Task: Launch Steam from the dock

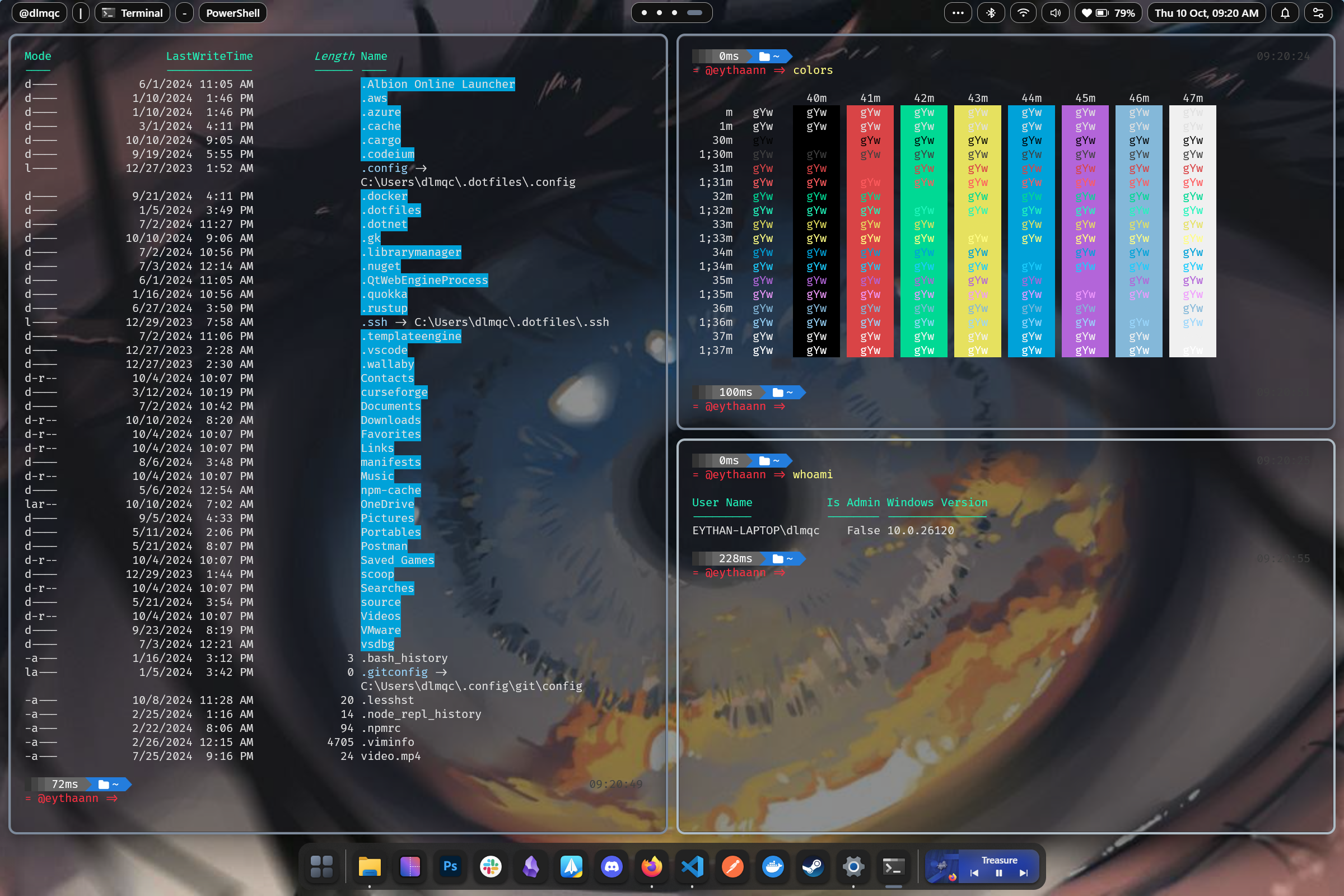Action: tap(813, 866)
